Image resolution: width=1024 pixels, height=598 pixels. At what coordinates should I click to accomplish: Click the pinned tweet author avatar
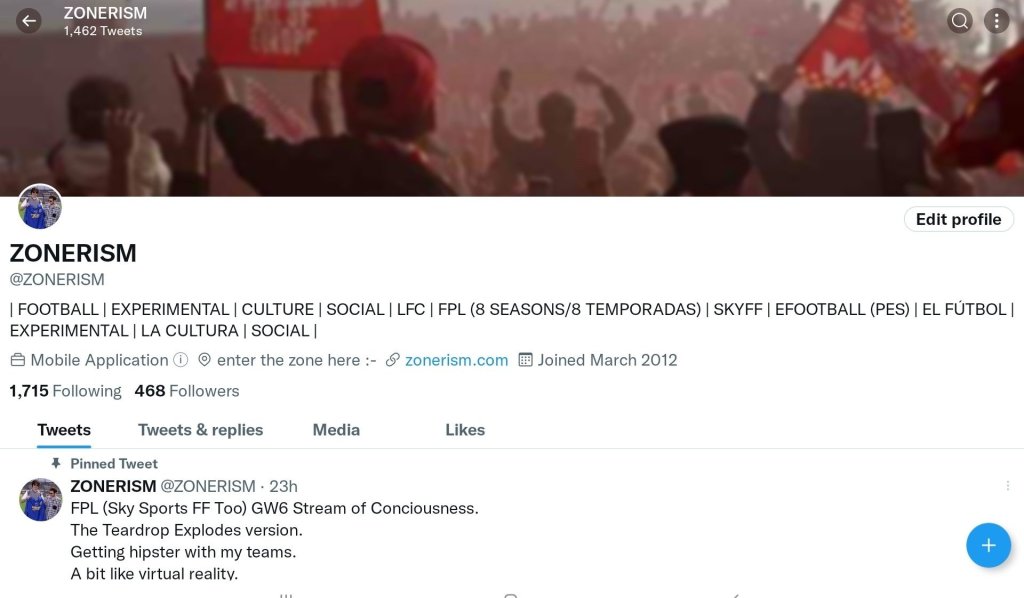tap(40, 499)
